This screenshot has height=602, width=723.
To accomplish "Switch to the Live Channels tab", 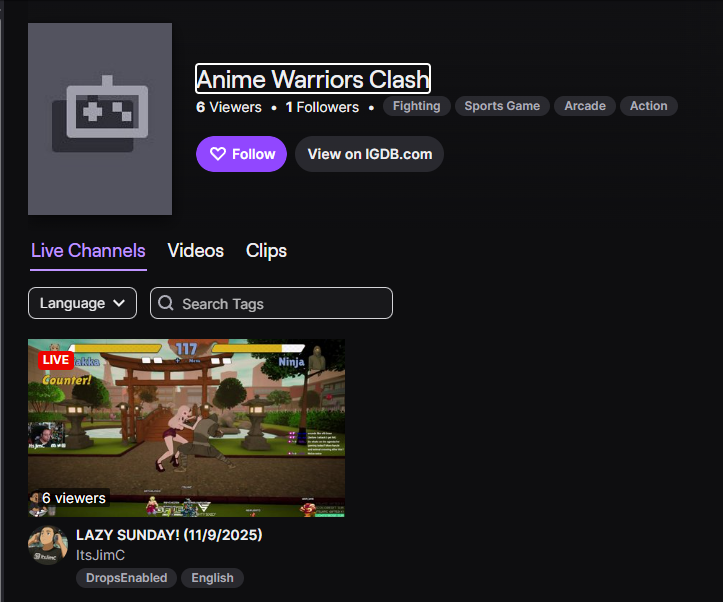I will tap(88, 251).
